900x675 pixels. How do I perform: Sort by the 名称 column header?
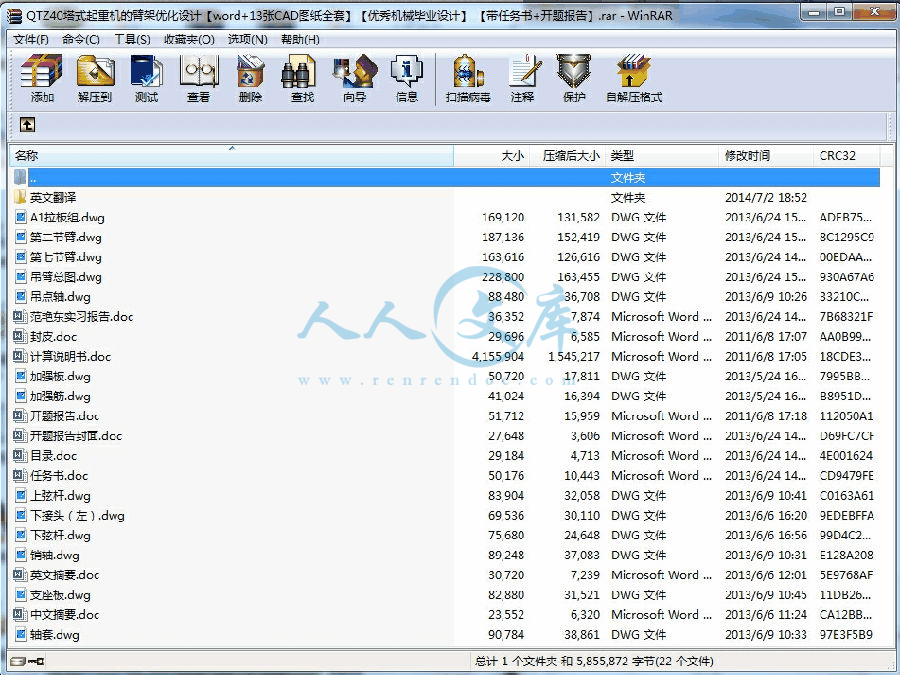point(232,156)
